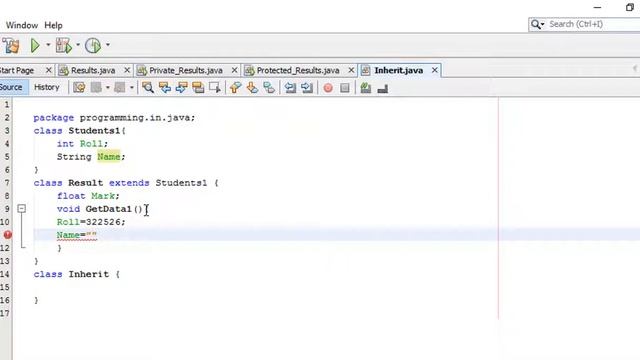640x360 pixels.
Task: Close the Results.java tab
Action: [127, 70]
